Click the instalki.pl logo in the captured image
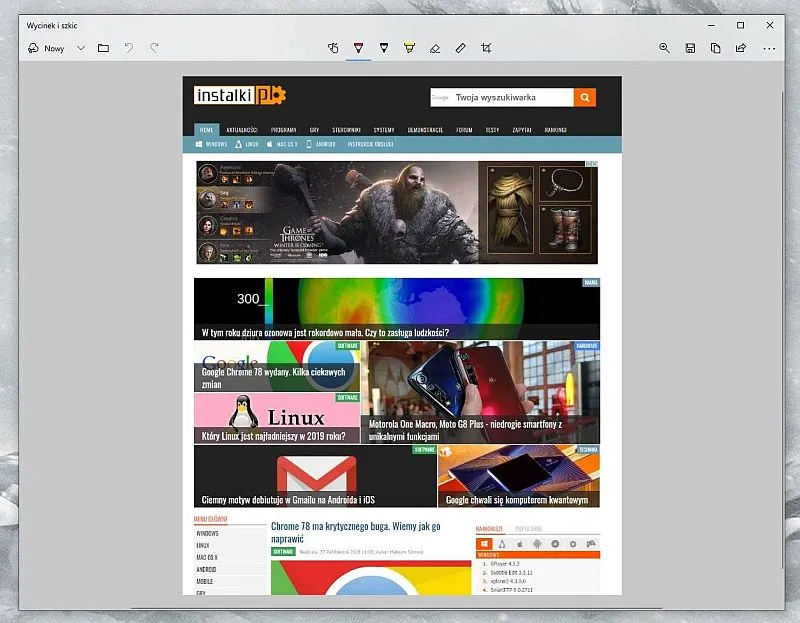This screenshot has width=800, height=623. [x=240, y=96]
